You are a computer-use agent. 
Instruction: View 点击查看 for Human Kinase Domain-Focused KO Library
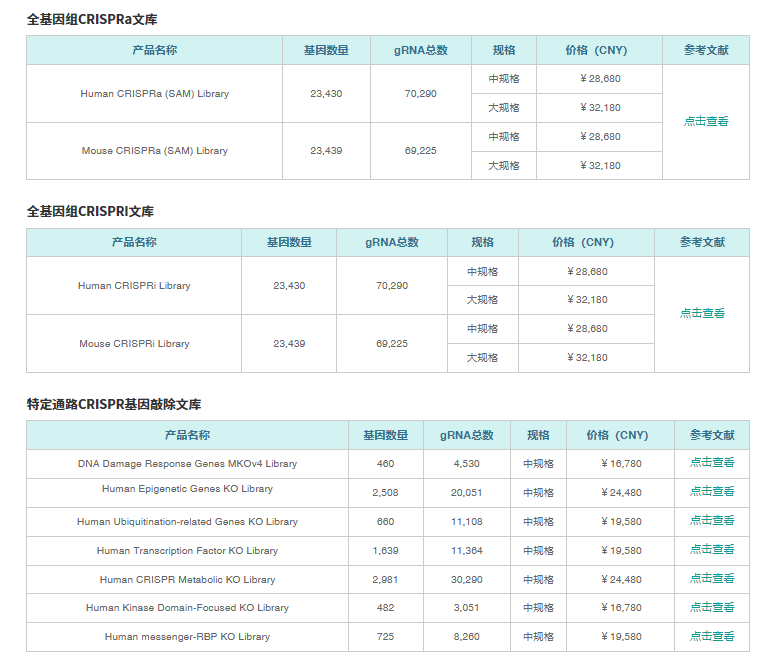(712, 607)
